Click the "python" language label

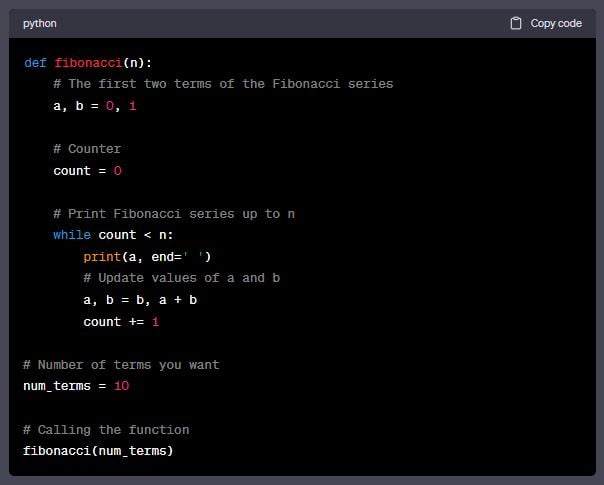click(x=40, y=24)
